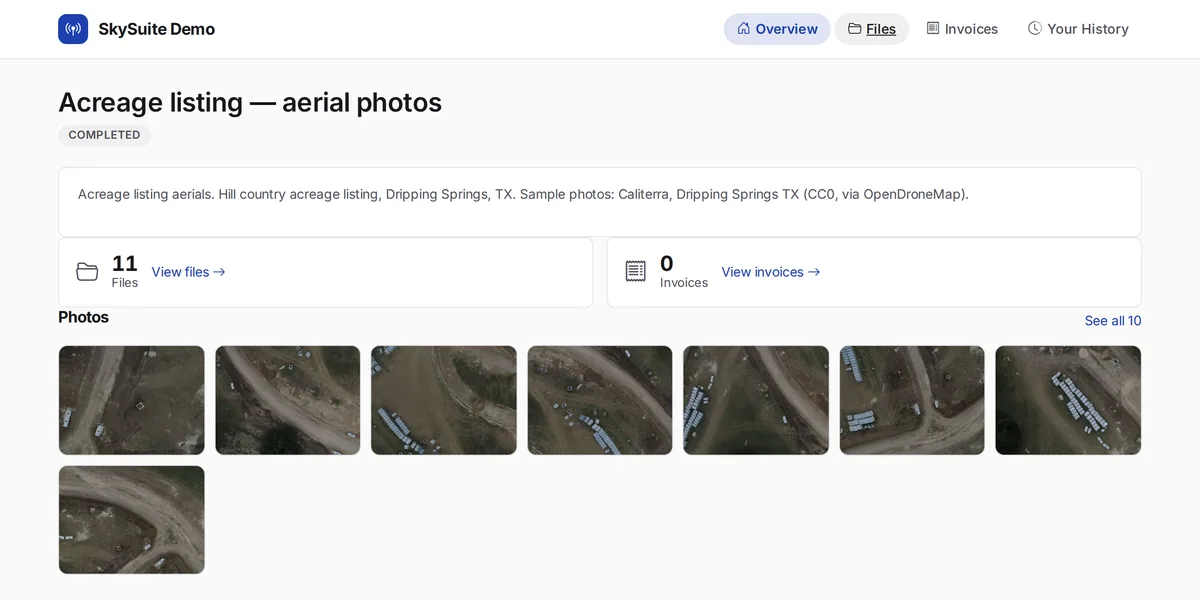The image size is (1200, 600).
Task: Go to the Invoices tab
Action: tap(962, 29)
